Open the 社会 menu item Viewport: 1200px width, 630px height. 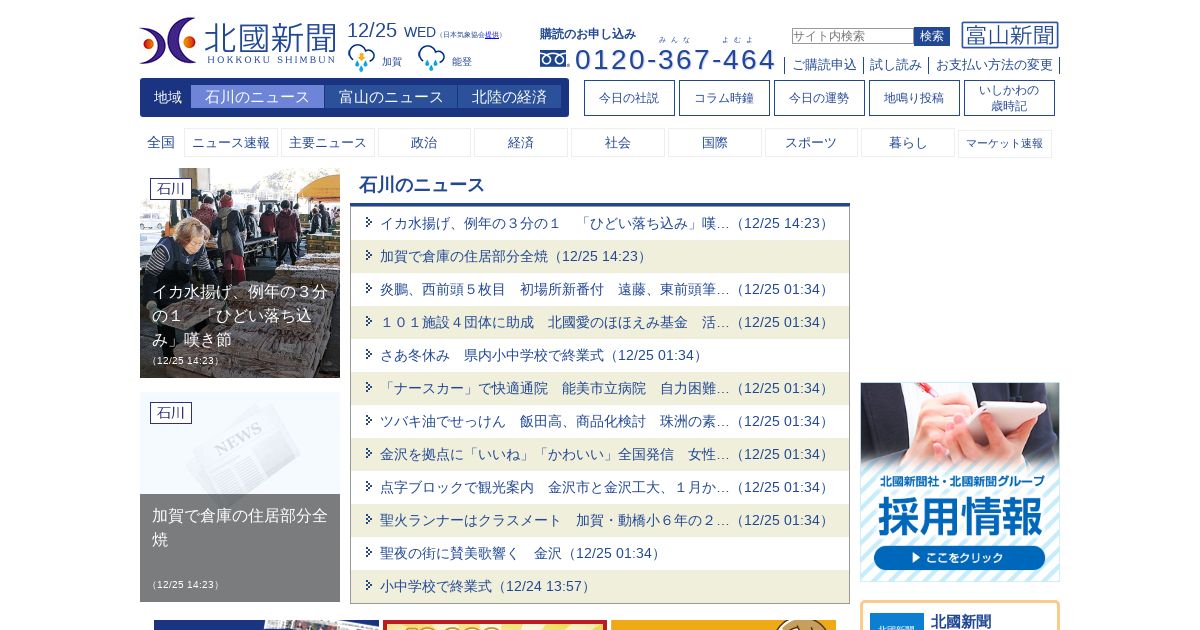(618, 143)
